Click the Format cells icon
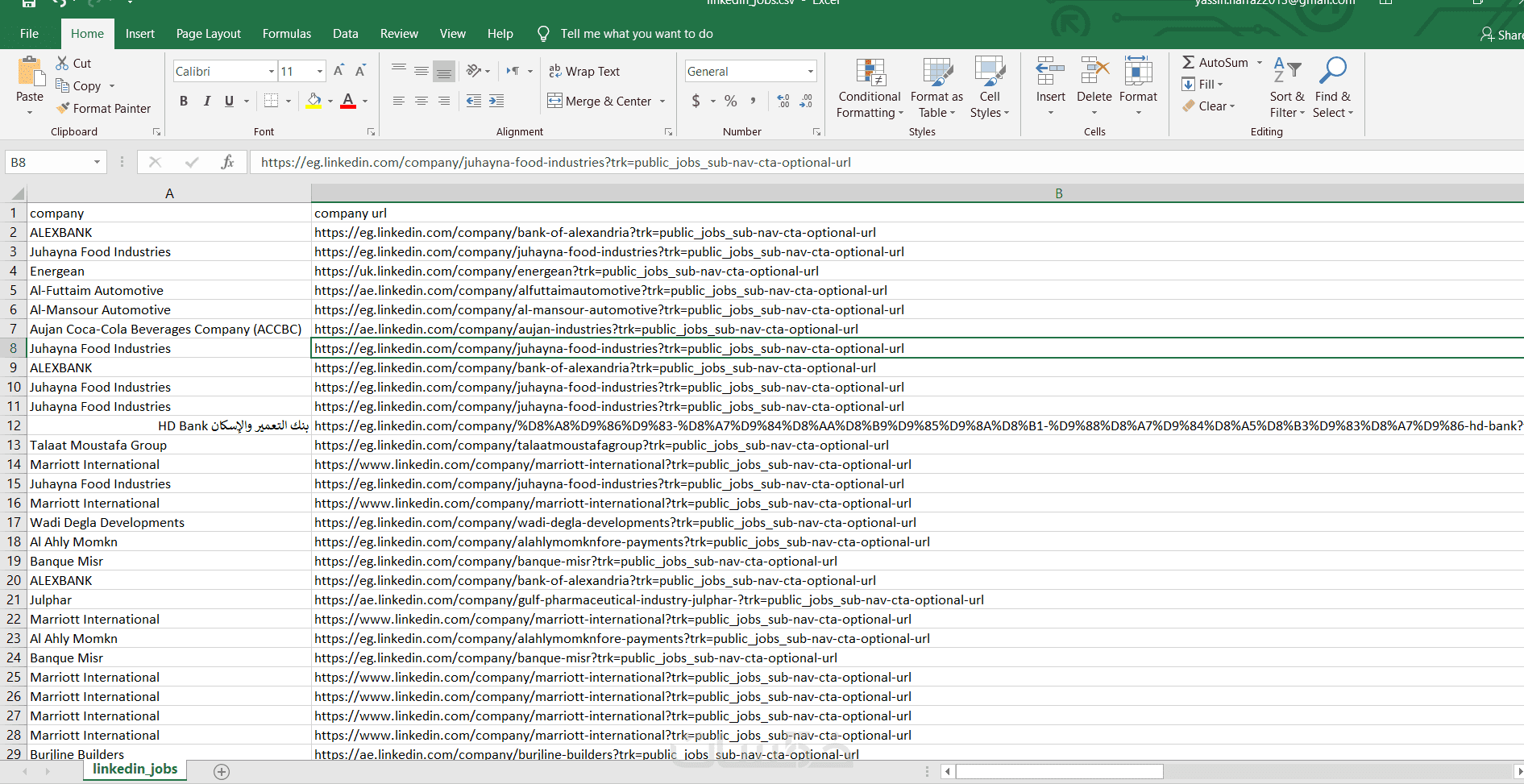 [x=1138, y=71]
